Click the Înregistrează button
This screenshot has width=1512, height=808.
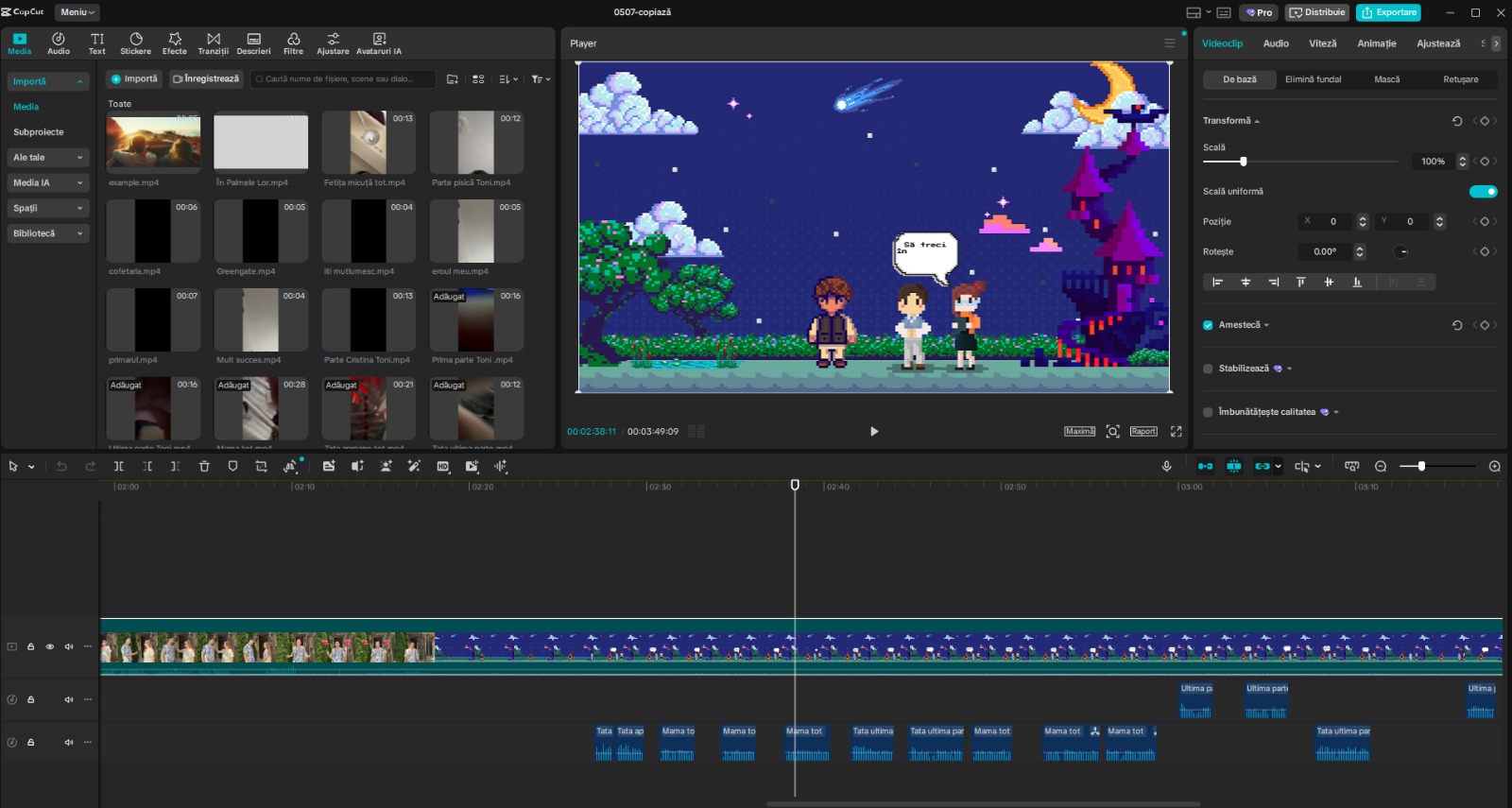click(205, 79)
